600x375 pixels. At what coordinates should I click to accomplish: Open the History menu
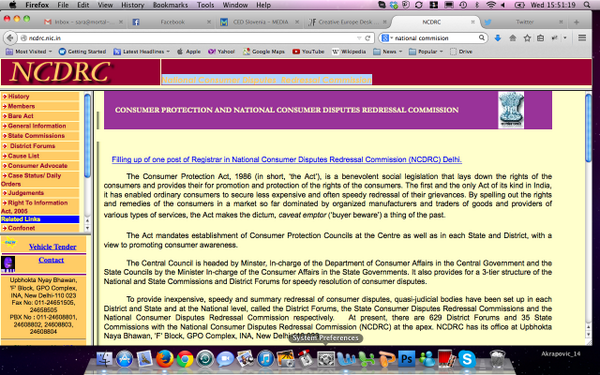132,5
